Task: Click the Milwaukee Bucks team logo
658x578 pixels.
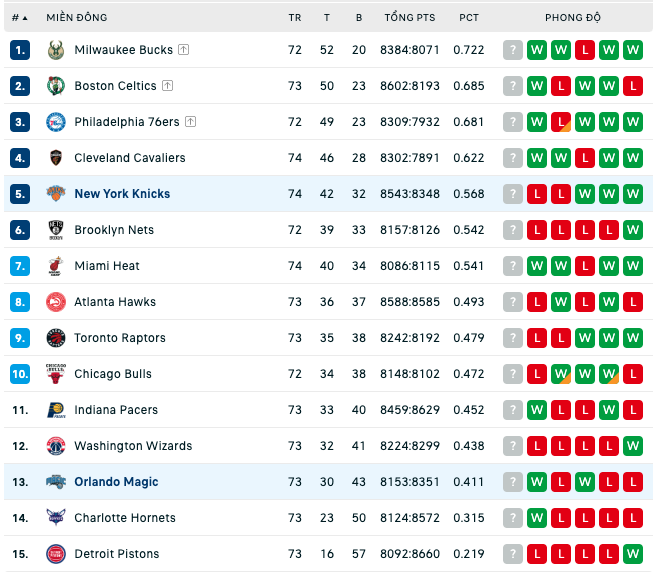Action: tap(56, 50)
